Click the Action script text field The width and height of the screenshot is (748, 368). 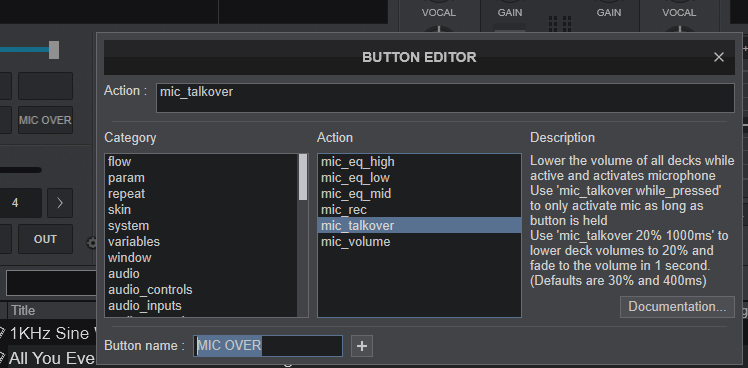point(445,98)
